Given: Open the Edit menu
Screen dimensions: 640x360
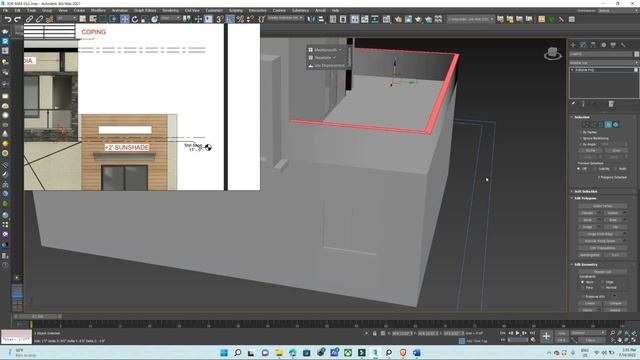Looking at the screenshot, I should (18, 11).
